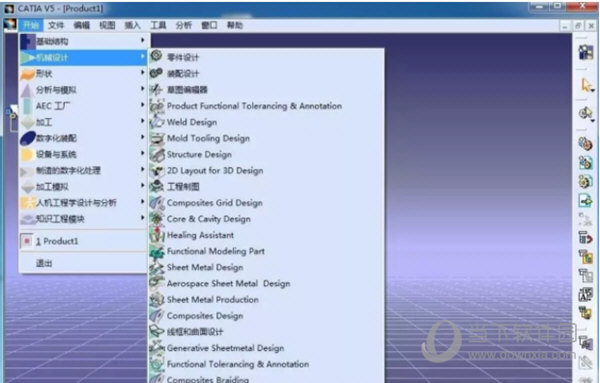Open the 窗口 menu
Viewport: 600px width, 383px height.
209,25
